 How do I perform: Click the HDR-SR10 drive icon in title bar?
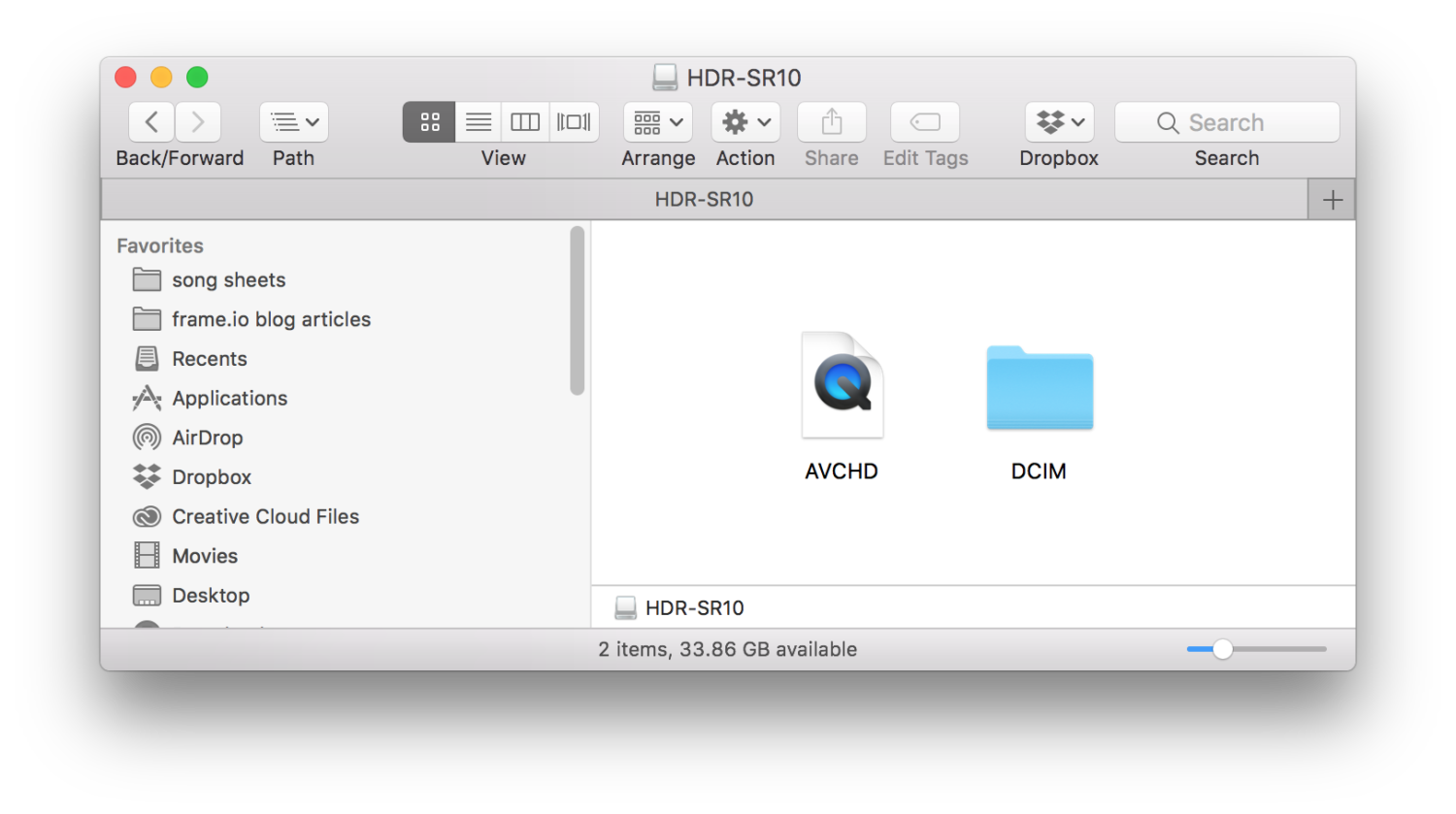pos(665,78)
